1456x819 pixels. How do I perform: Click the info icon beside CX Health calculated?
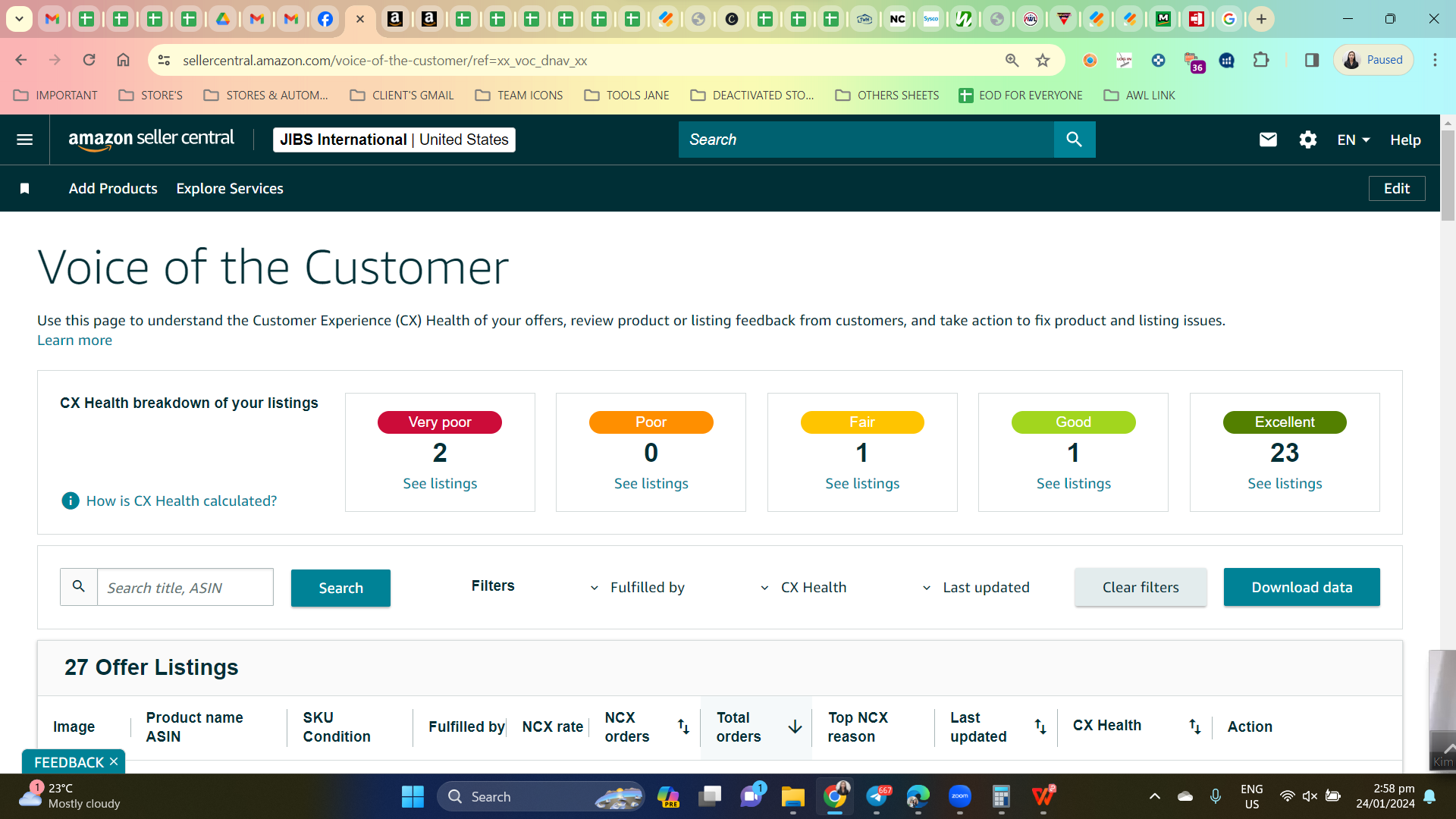[71, 500]
